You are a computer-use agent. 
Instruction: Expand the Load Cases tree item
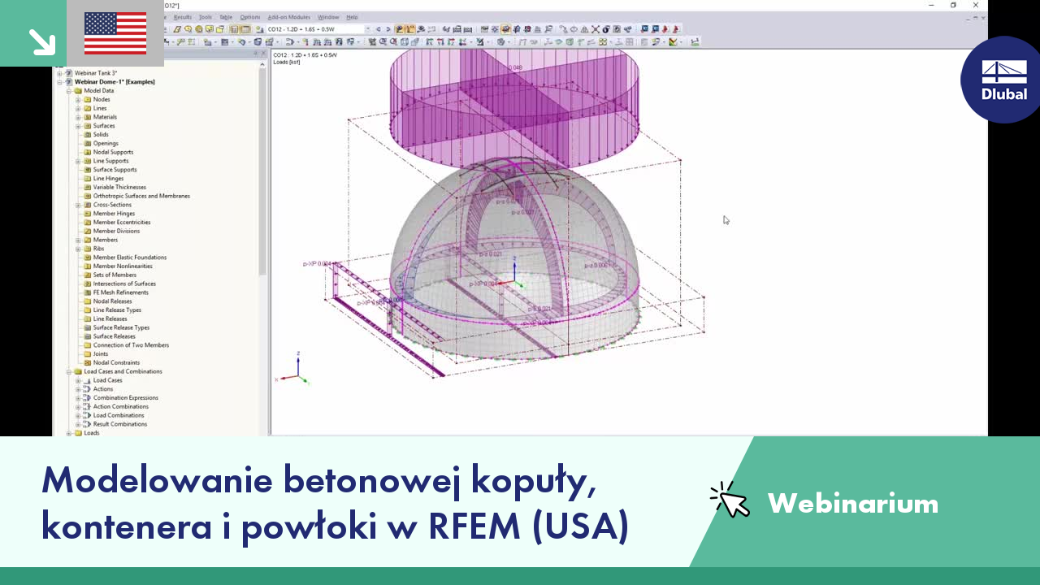pos(78,381)
